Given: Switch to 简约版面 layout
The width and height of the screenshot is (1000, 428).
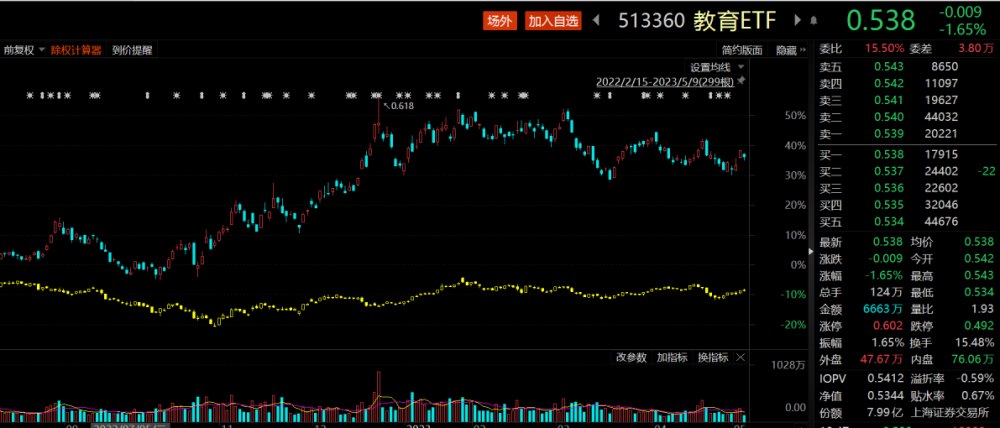Looking at the screenshot, I should point(742,50).
